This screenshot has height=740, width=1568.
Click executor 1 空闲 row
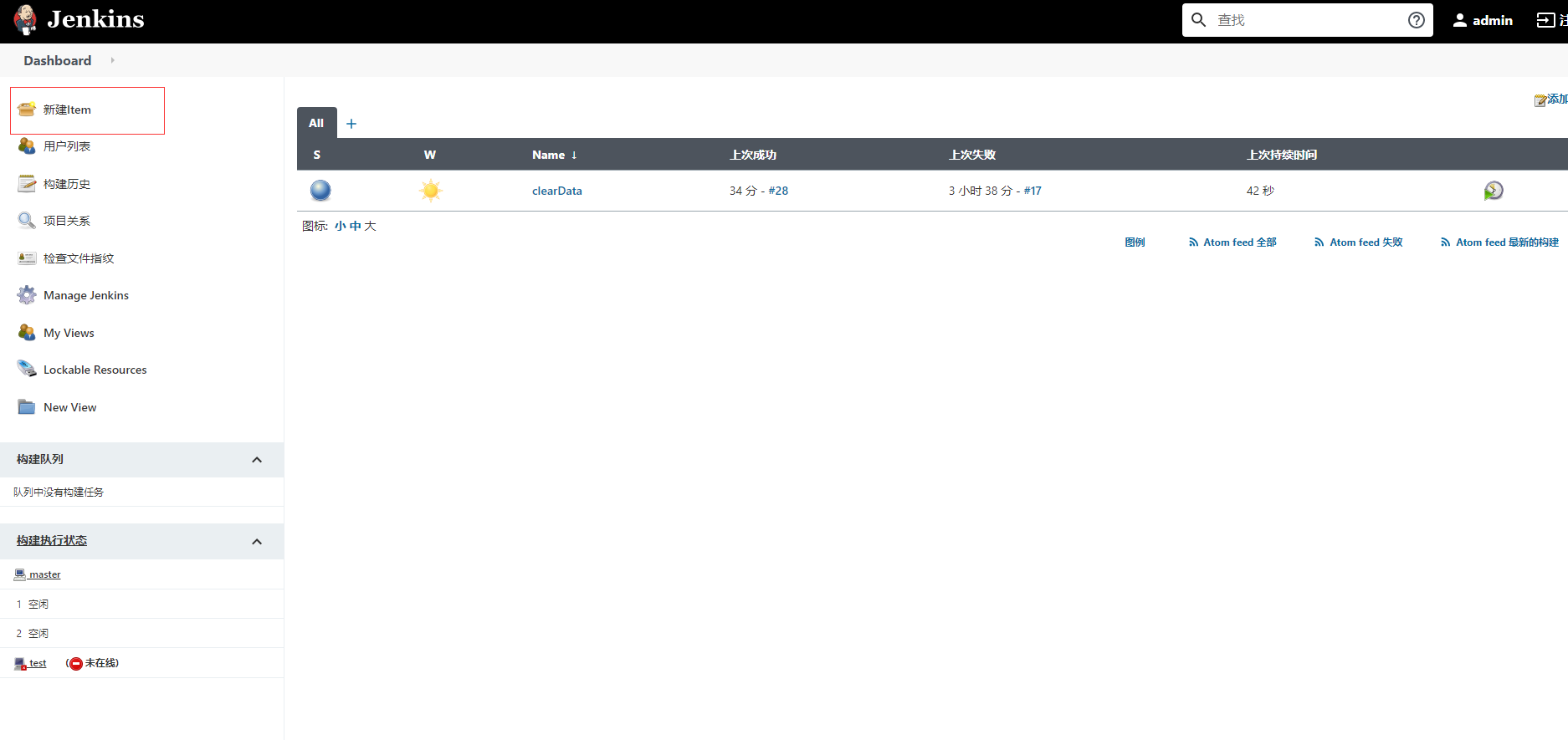[x=141, y=604]
